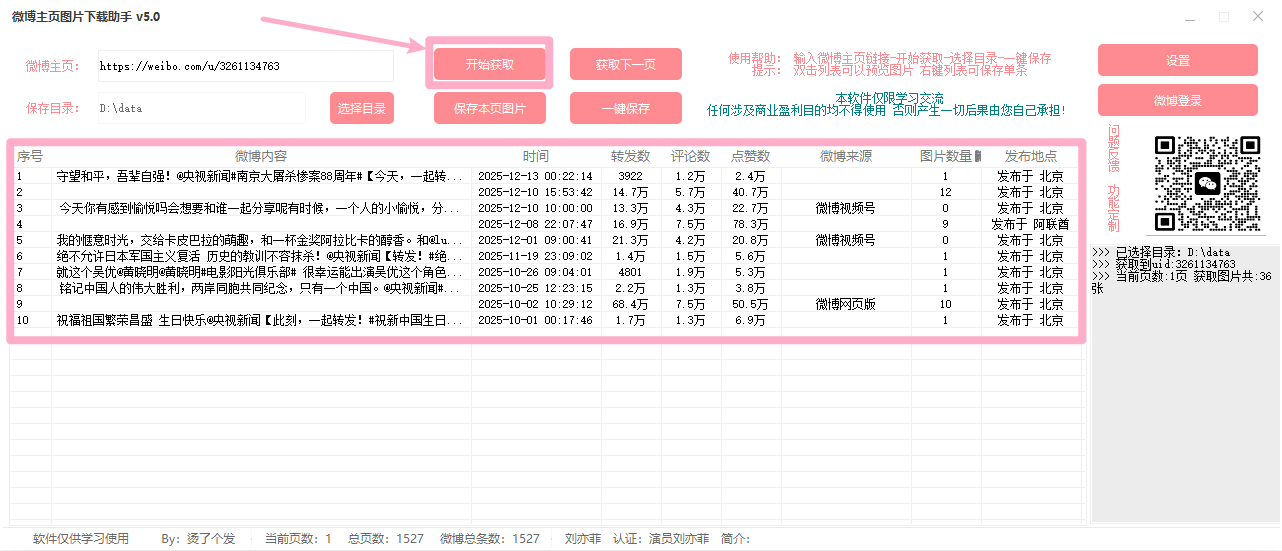Sort by 微博内容 column header
The width and height of the screenshot is (1282, 551).
[261, 156]
